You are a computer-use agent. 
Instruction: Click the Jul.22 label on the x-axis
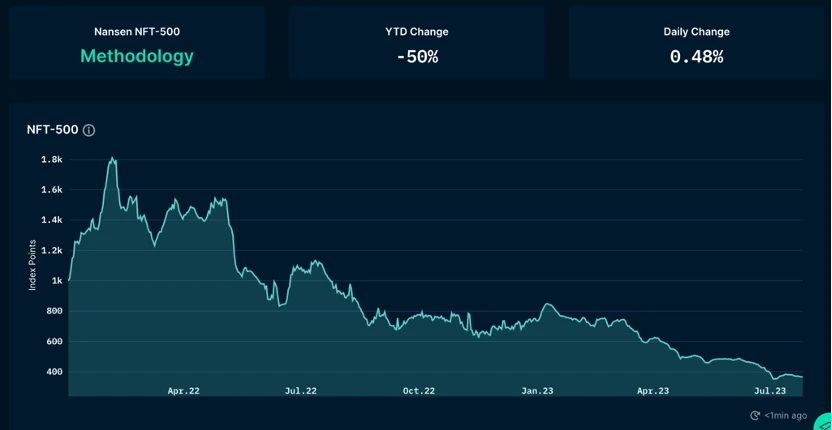pos(301,391)
